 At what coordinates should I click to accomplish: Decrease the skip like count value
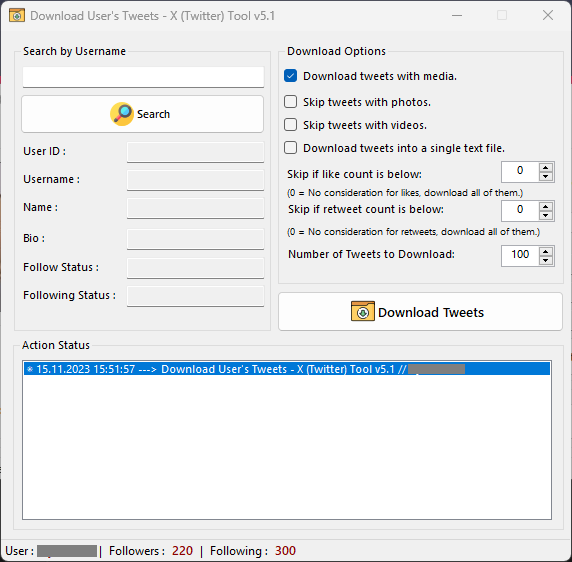pos(546,177)
